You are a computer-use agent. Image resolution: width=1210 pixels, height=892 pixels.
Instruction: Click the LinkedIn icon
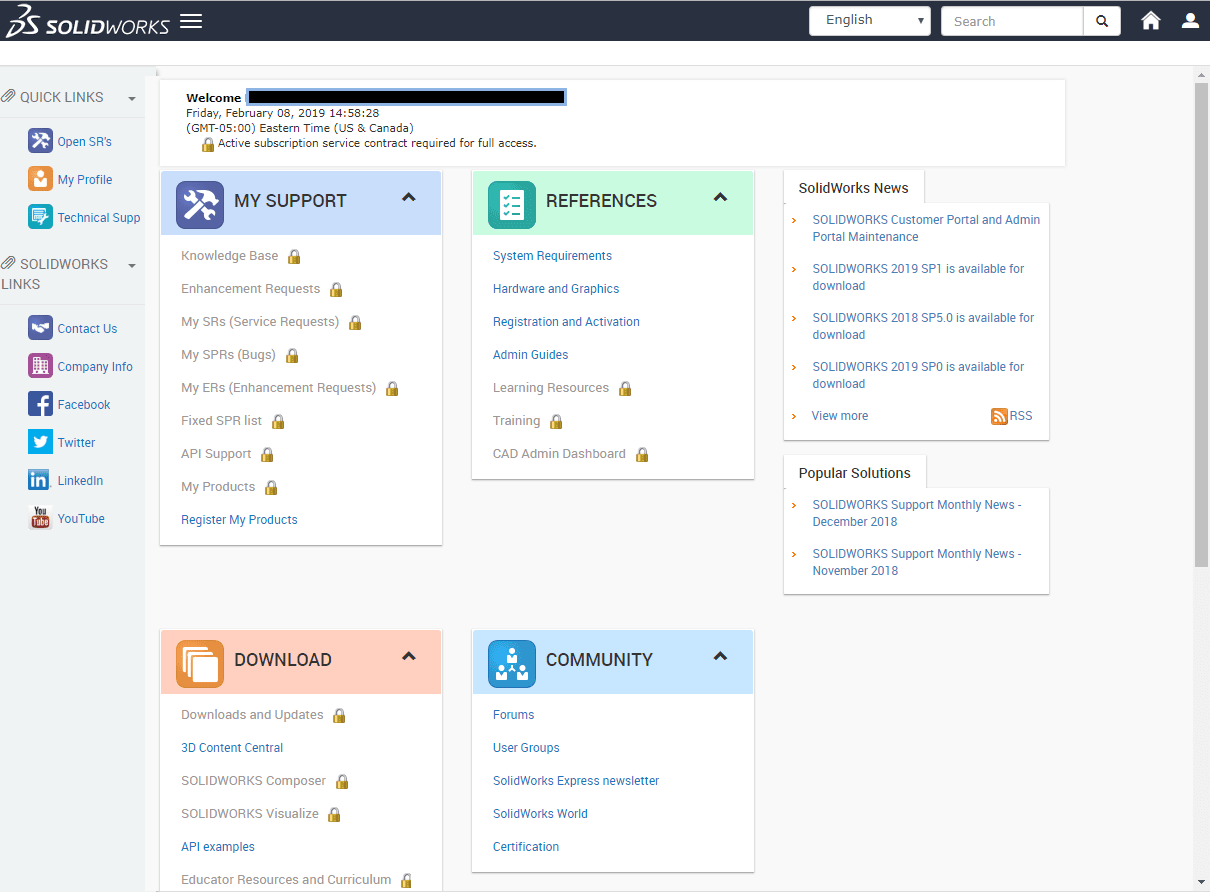click(x=40, y=480)
